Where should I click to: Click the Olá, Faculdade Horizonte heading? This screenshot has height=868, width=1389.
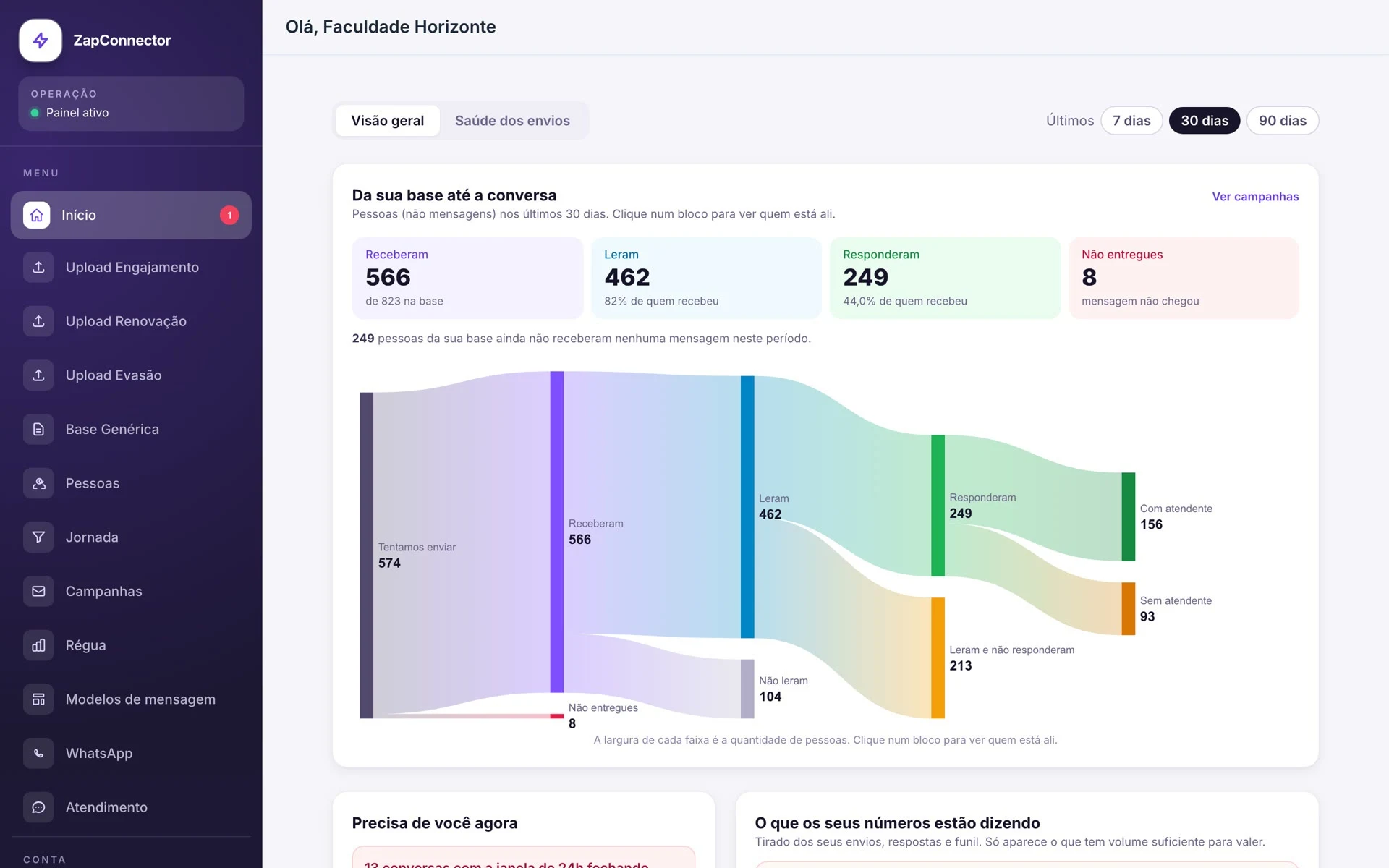pyautogui.click(x=391, y=27)
